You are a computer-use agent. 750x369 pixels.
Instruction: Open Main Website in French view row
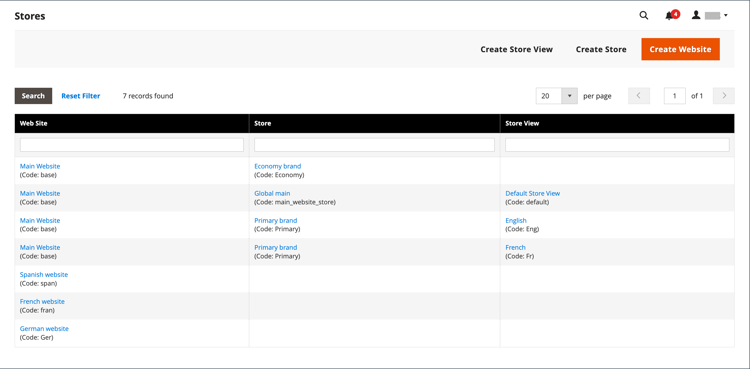pos(40,247)
